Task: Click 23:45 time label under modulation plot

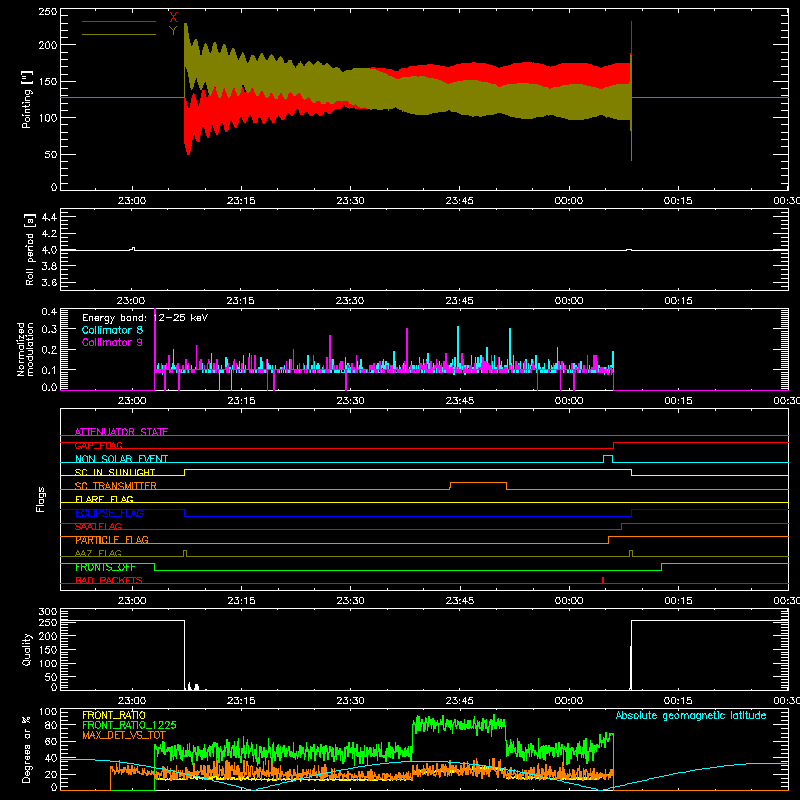Action: click(459, 401)
